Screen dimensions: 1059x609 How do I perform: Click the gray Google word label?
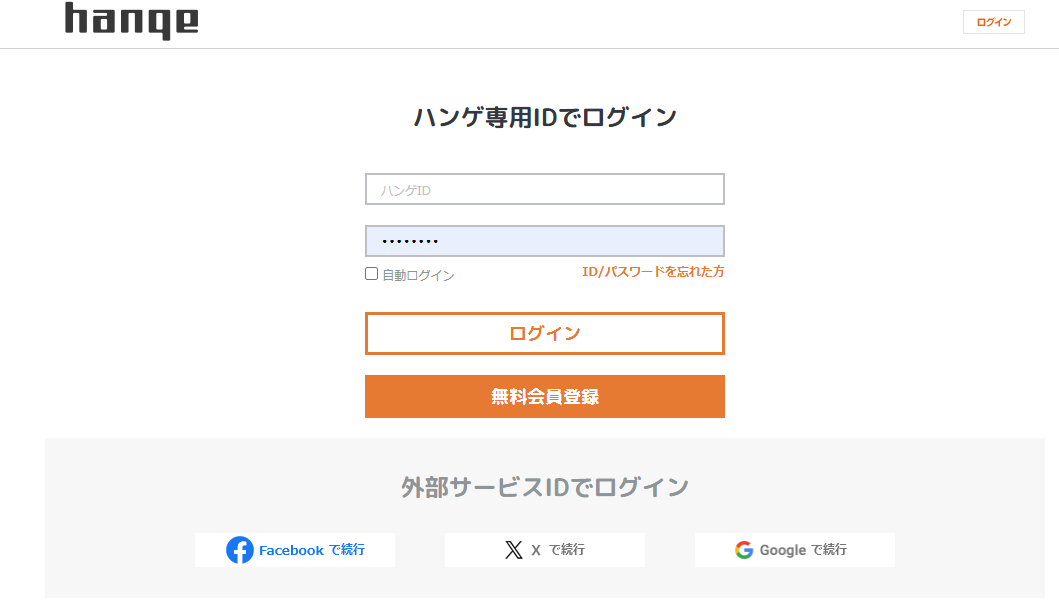tap(782, 550)
